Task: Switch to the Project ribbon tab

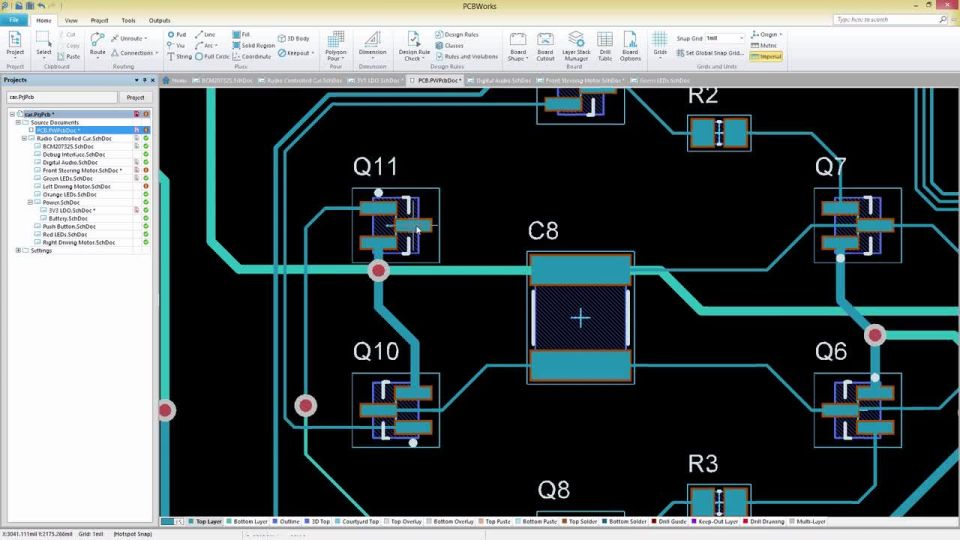Action: pos(99,21)
